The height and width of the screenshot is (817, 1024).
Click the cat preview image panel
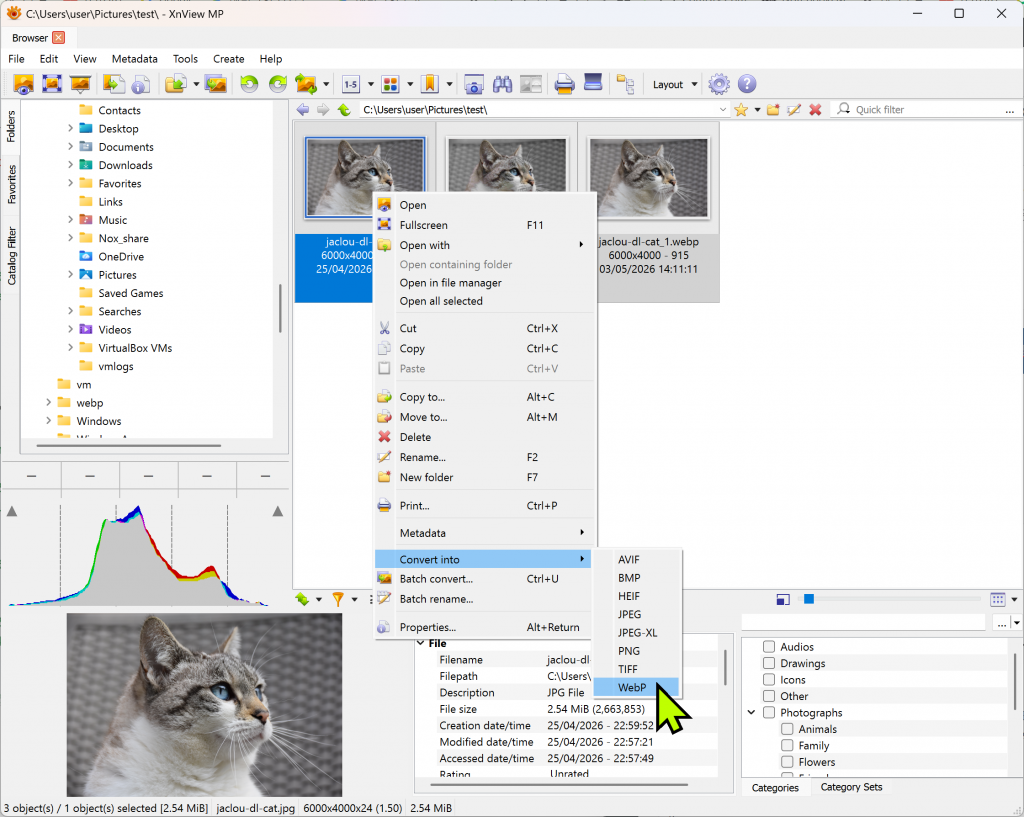(x=204, y=705)
